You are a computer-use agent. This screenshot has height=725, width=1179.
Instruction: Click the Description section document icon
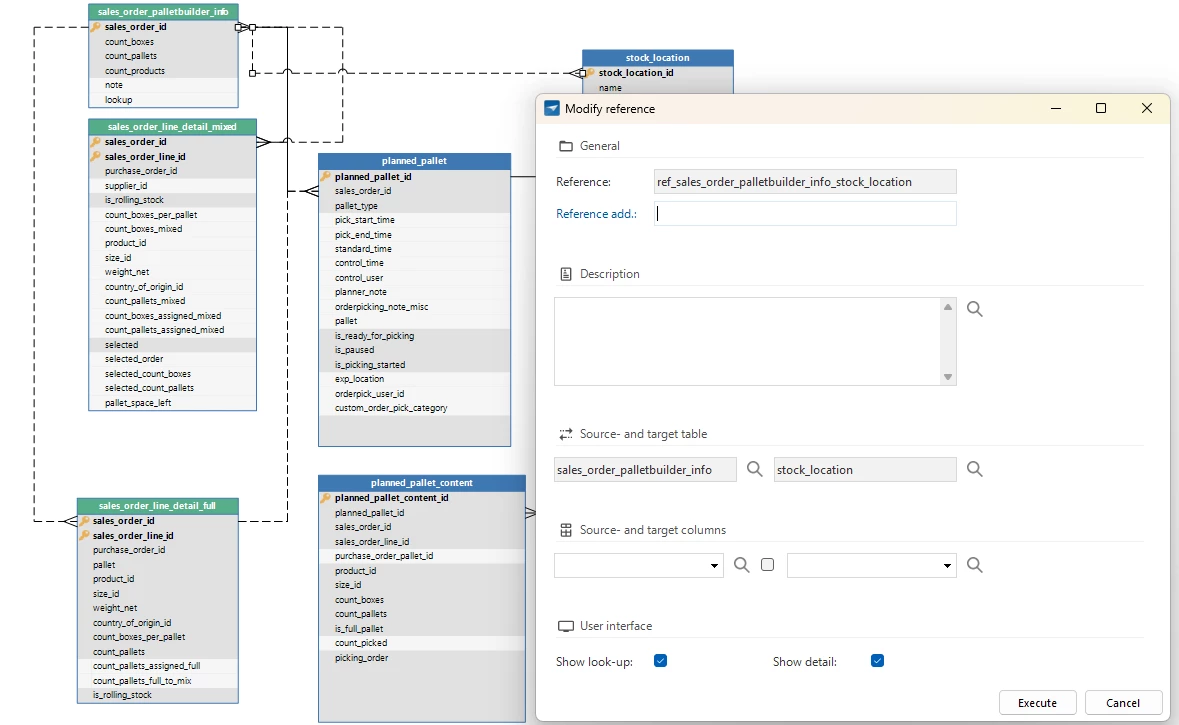coord(565,274)
